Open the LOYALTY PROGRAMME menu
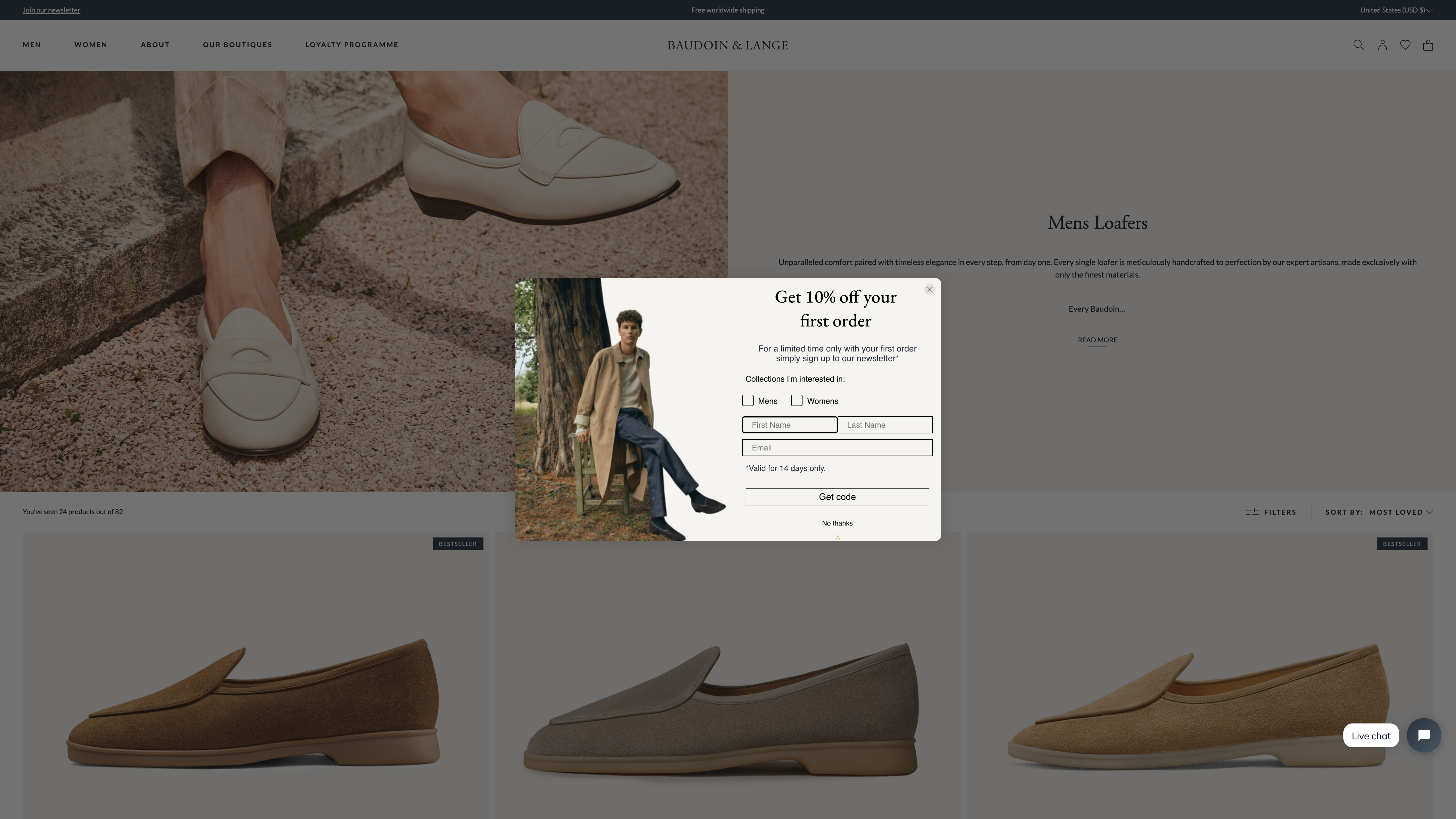The image size is (1456, 819). click(351, 45)
